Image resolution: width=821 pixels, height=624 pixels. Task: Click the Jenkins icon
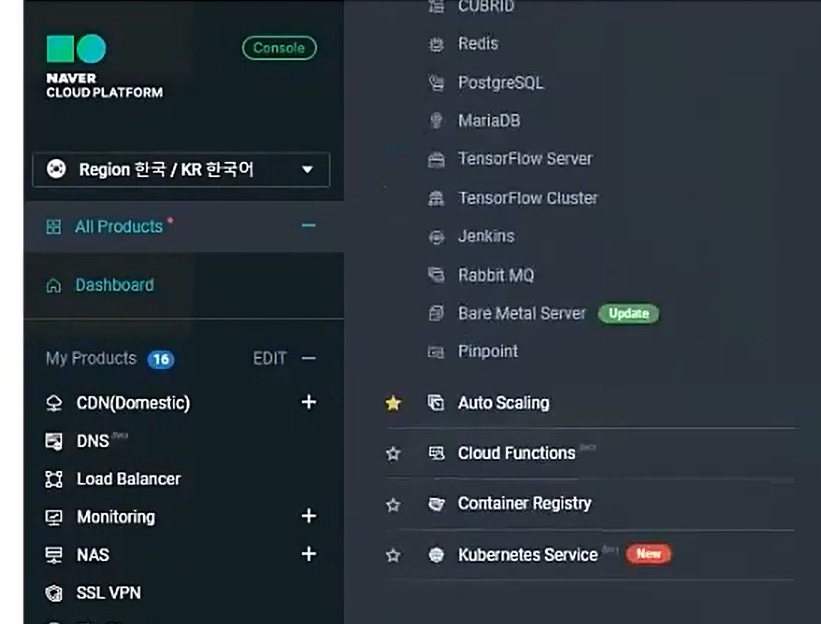coord(436,237)
